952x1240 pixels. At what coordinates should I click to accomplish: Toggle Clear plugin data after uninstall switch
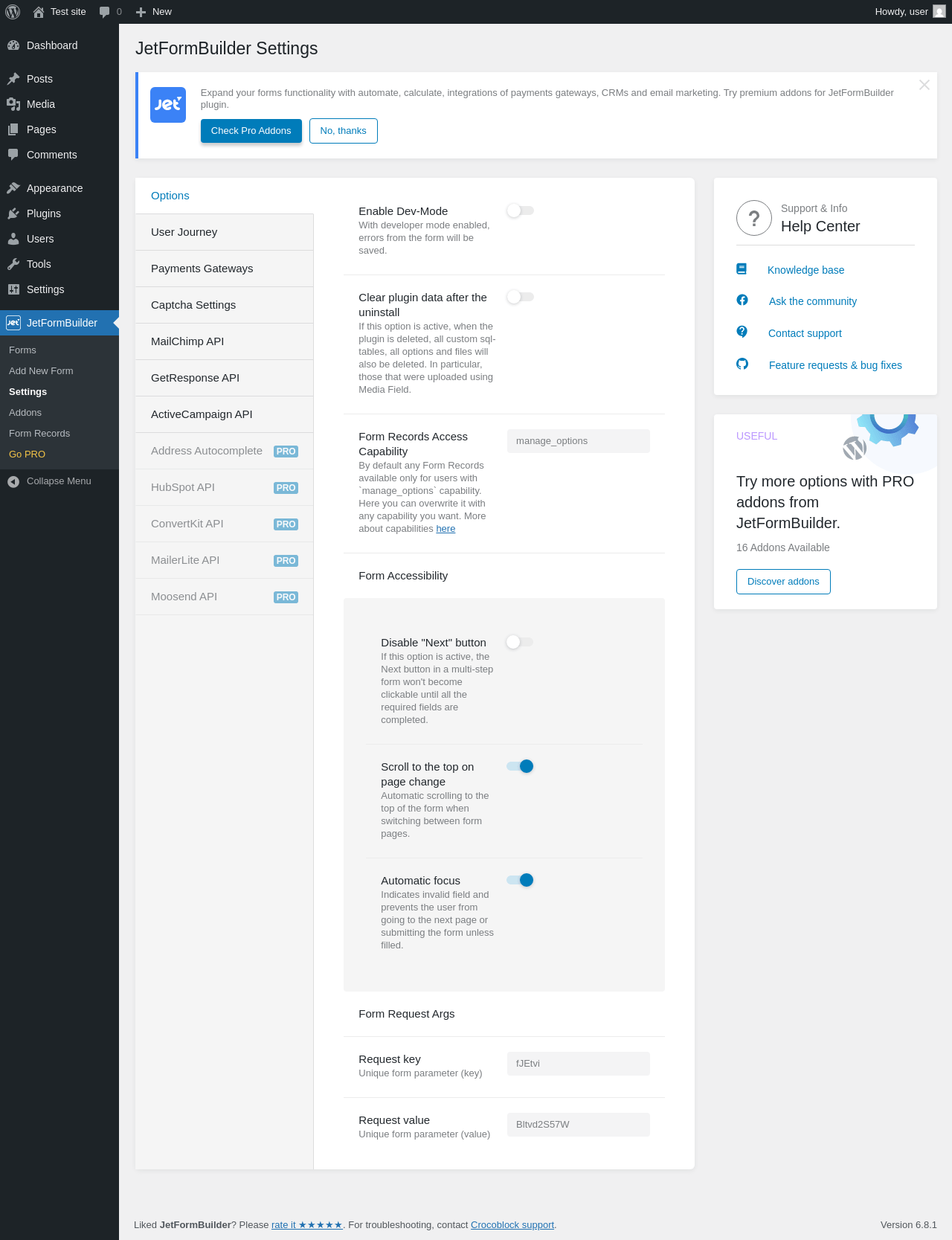pos(521,297)
